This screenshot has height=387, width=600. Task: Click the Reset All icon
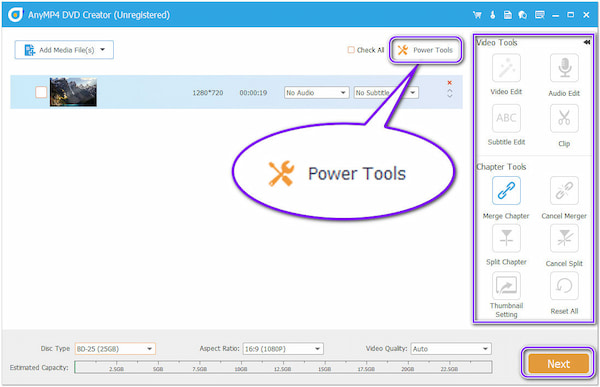click(x=564, y=286)
